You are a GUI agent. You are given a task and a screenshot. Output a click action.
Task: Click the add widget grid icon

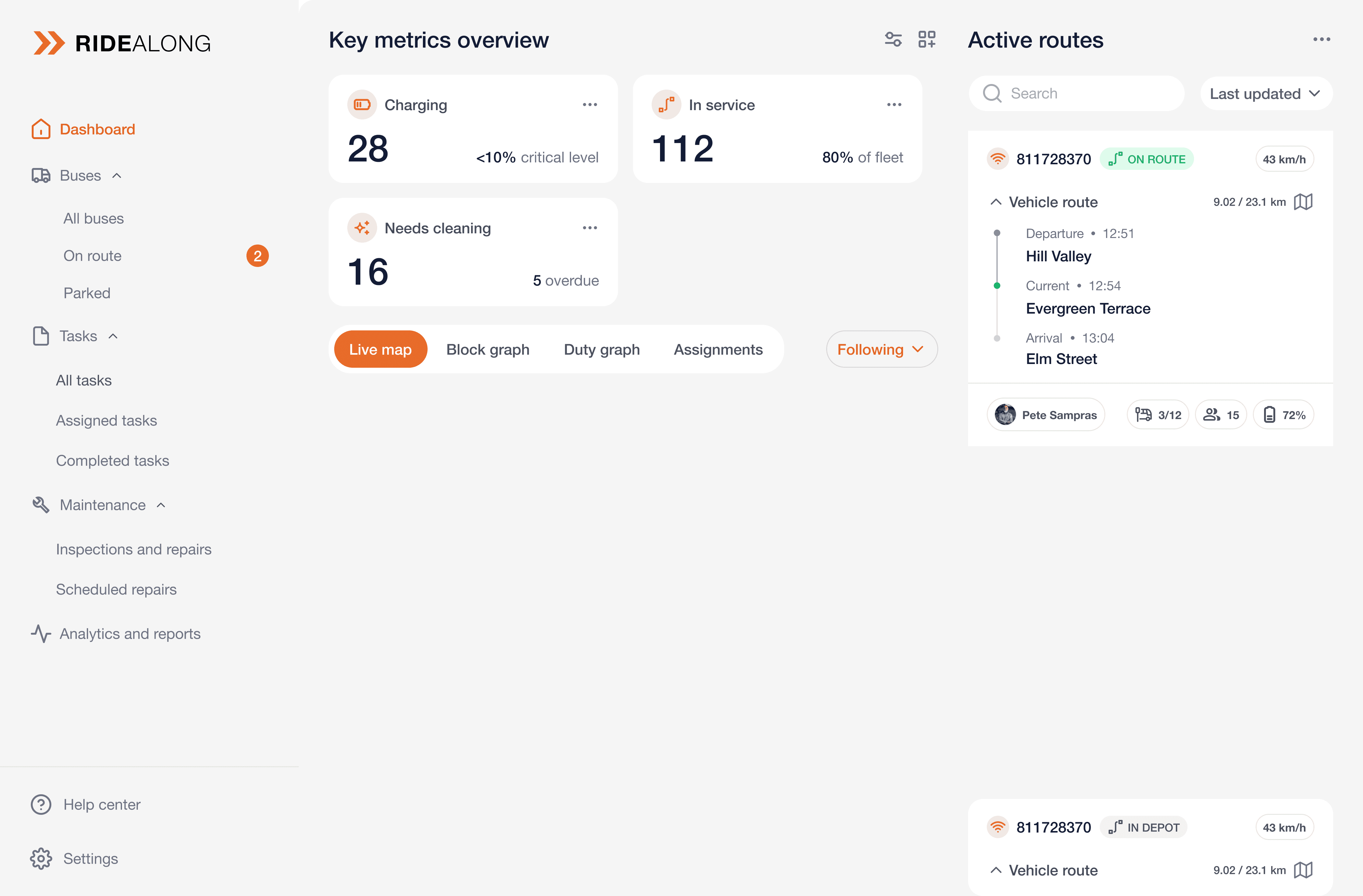(927, 40)
